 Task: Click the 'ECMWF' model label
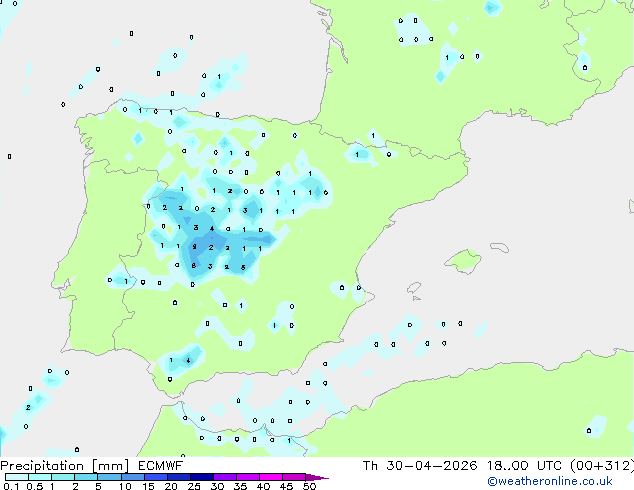(161, 466)
